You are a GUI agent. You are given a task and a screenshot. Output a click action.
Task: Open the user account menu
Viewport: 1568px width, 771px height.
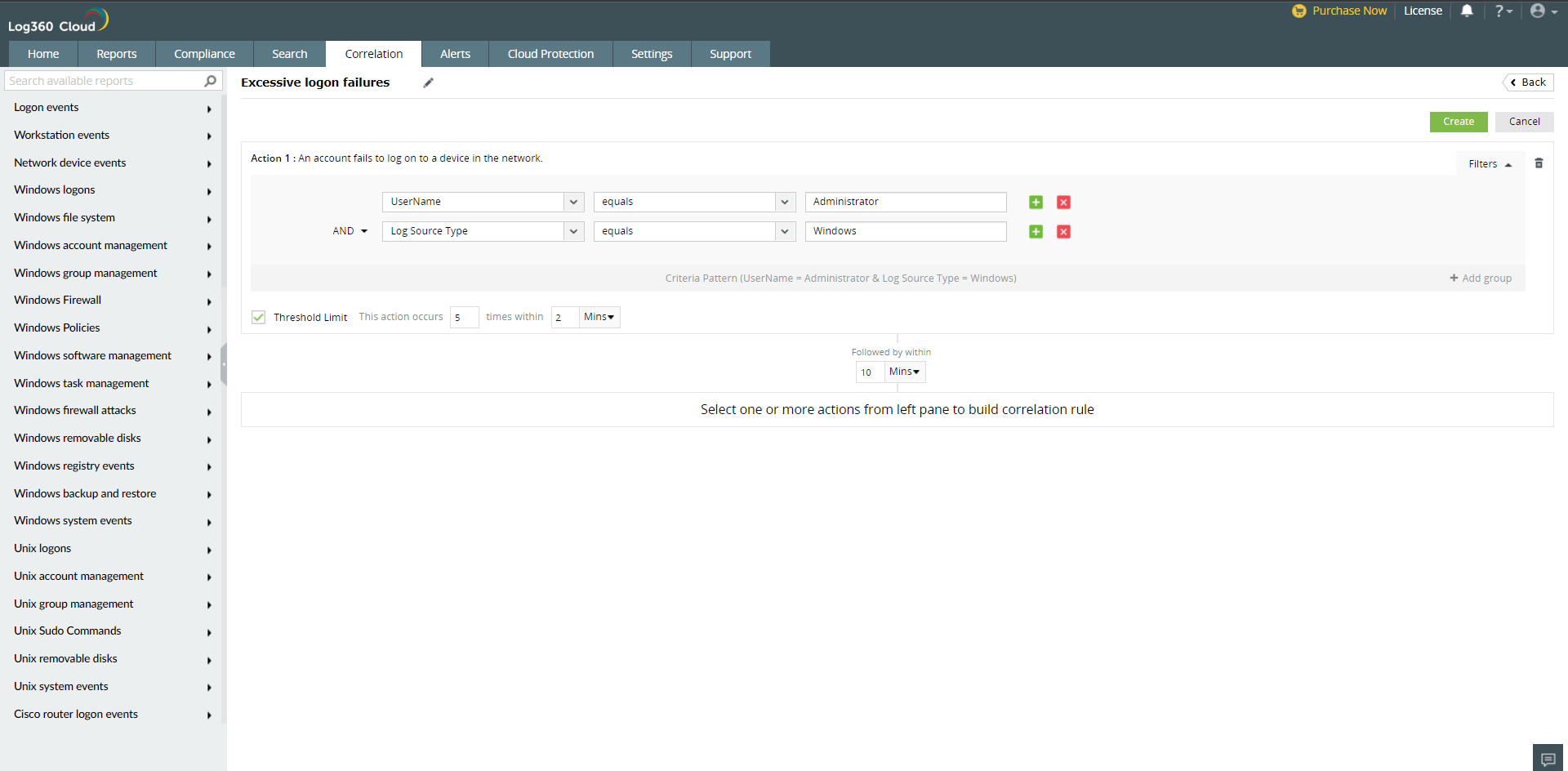point(1543,11)
